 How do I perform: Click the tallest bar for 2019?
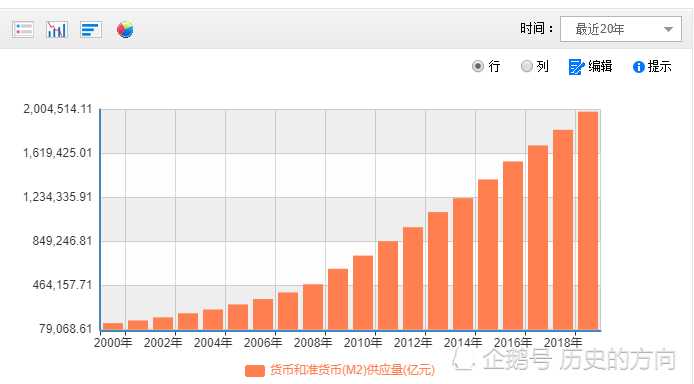click(588, 221)
